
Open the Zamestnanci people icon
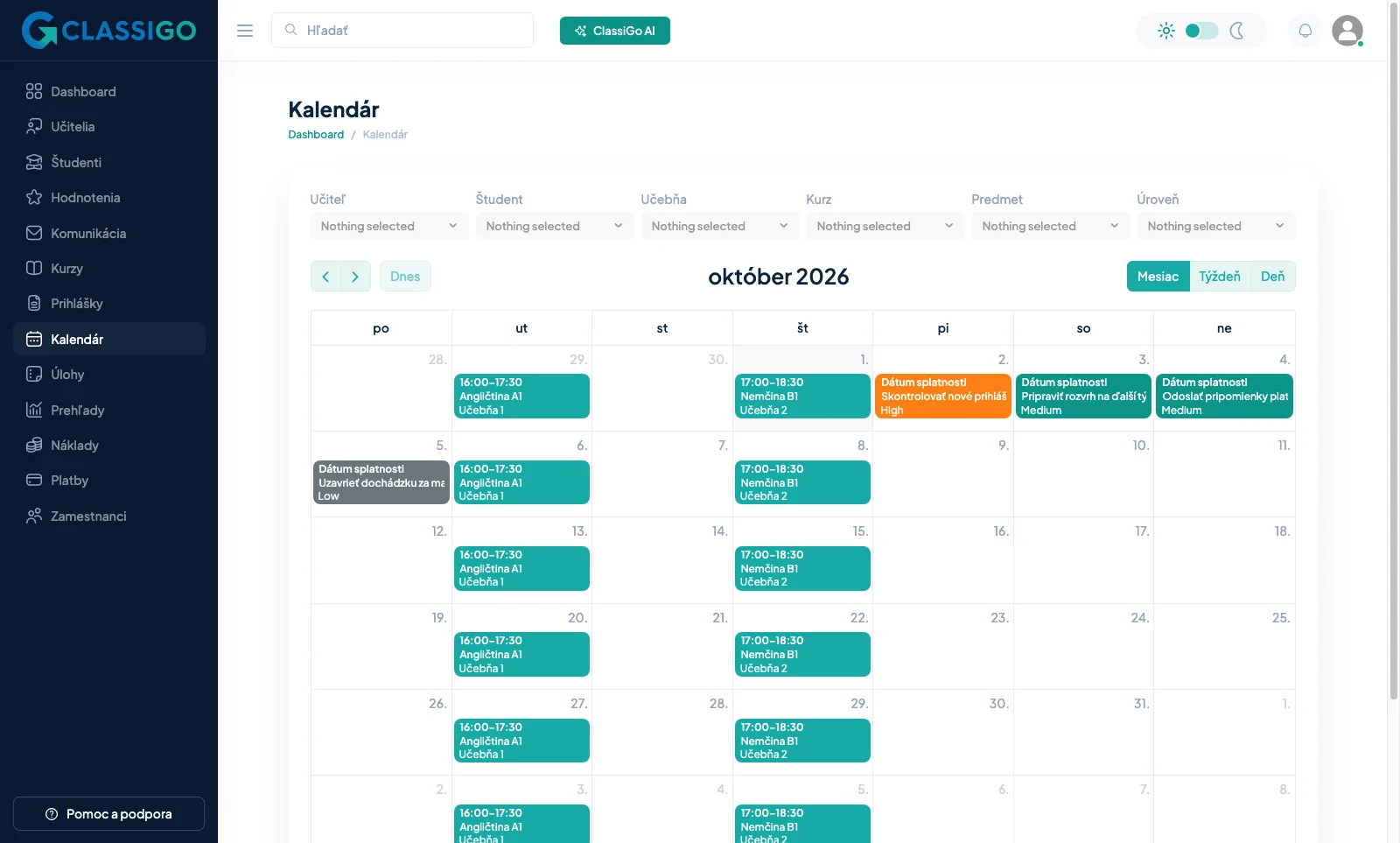point(34,516)
